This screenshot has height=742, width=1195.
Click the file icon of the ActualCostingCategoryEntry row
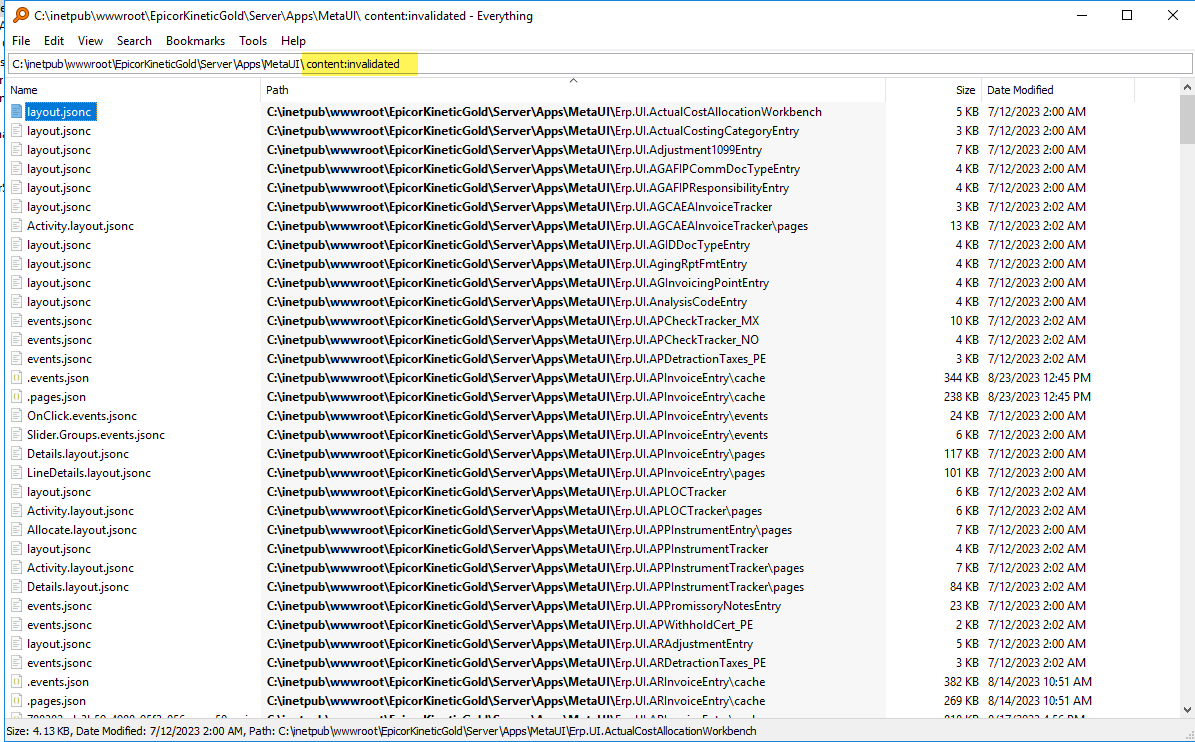[17, 131]
